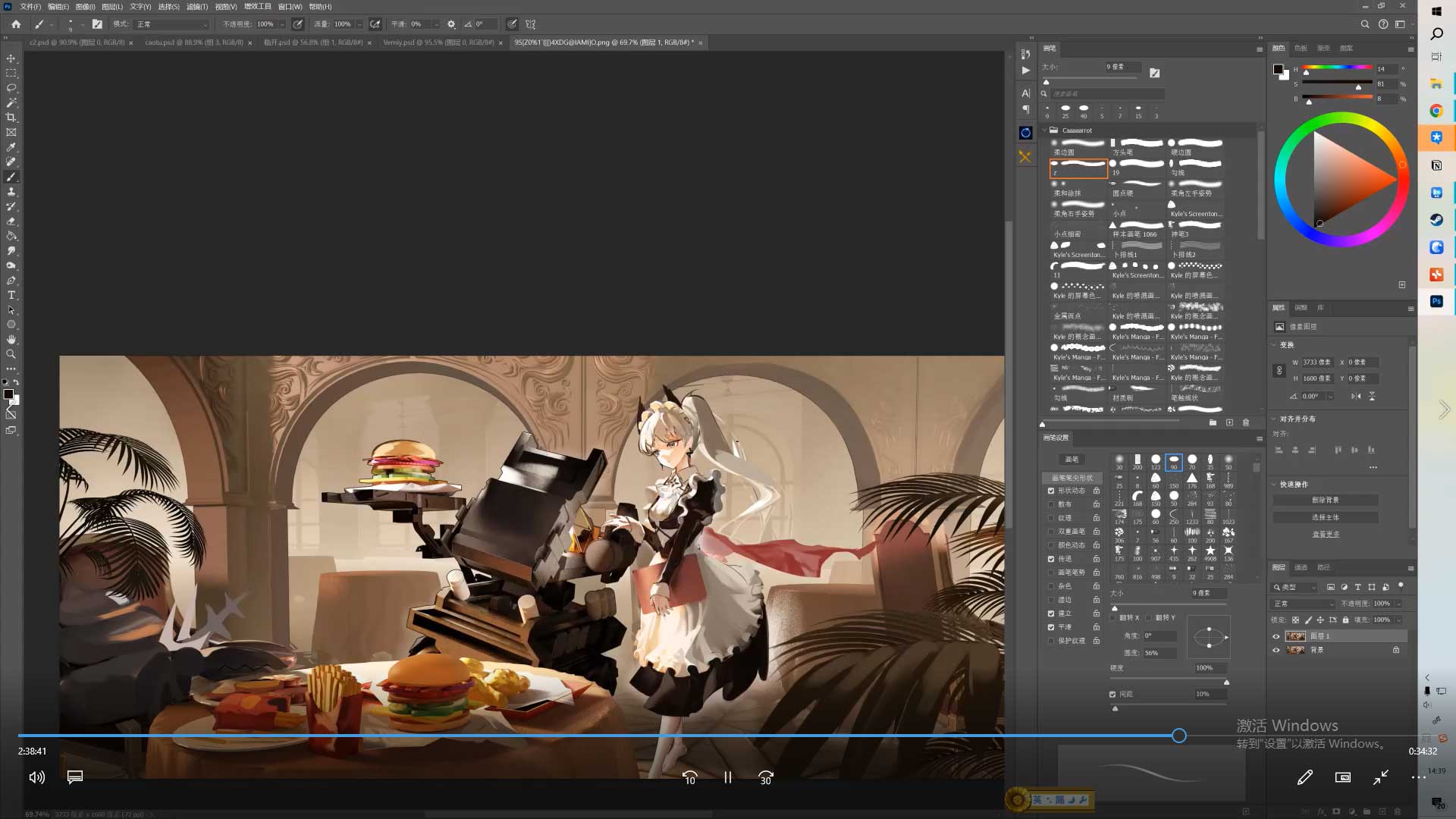Open the layer blend mode 正常 dropdown

1303,604
